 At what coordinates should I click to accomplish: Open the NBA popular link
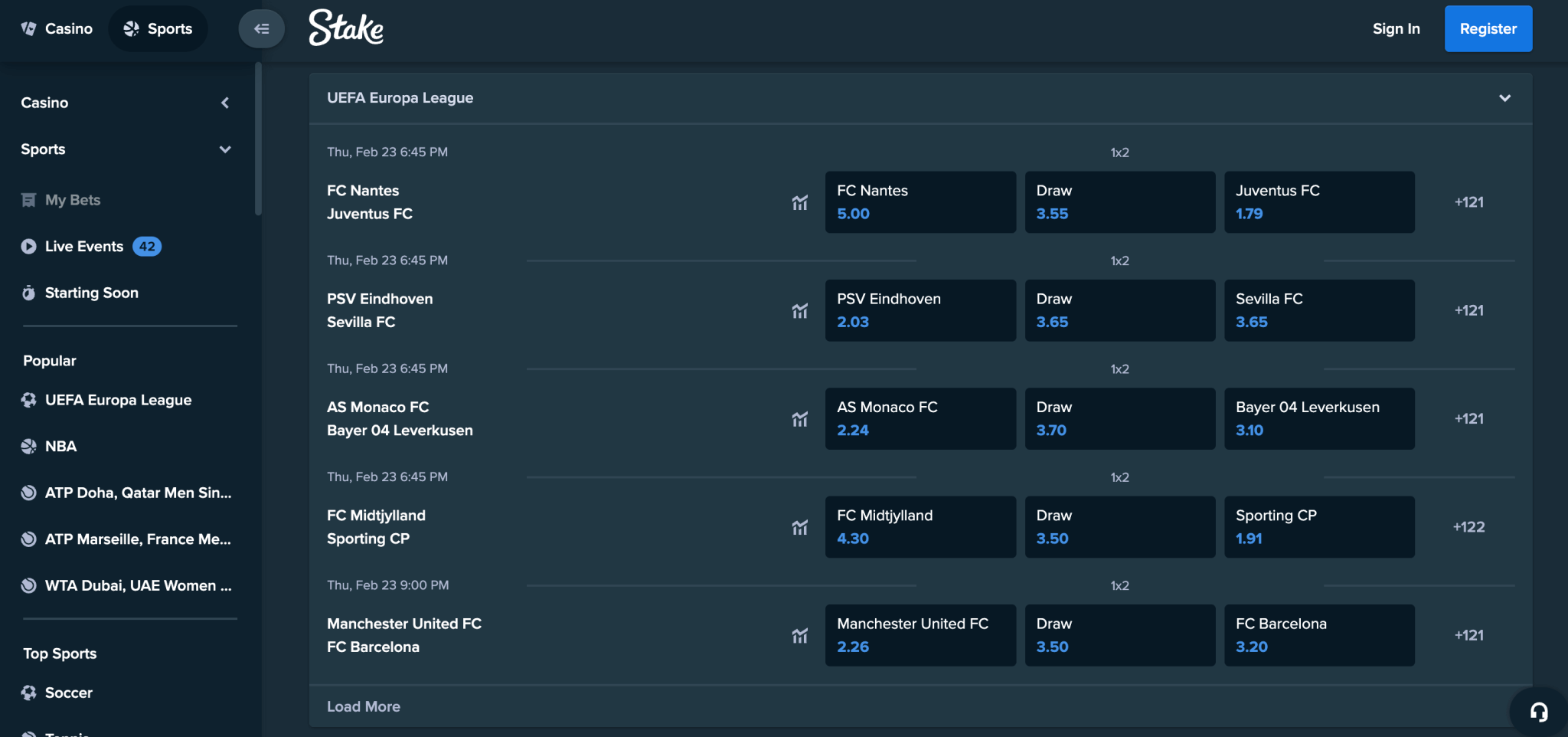point(49,447)
